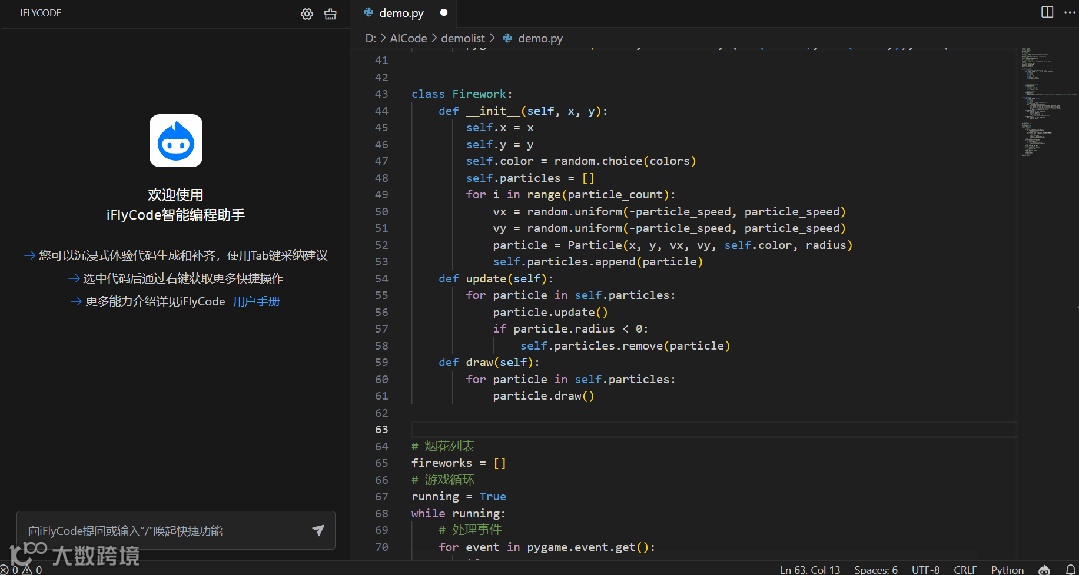1079x575 pixels.
Task: Change the Python language mode
Action: tap(1007, 569)
